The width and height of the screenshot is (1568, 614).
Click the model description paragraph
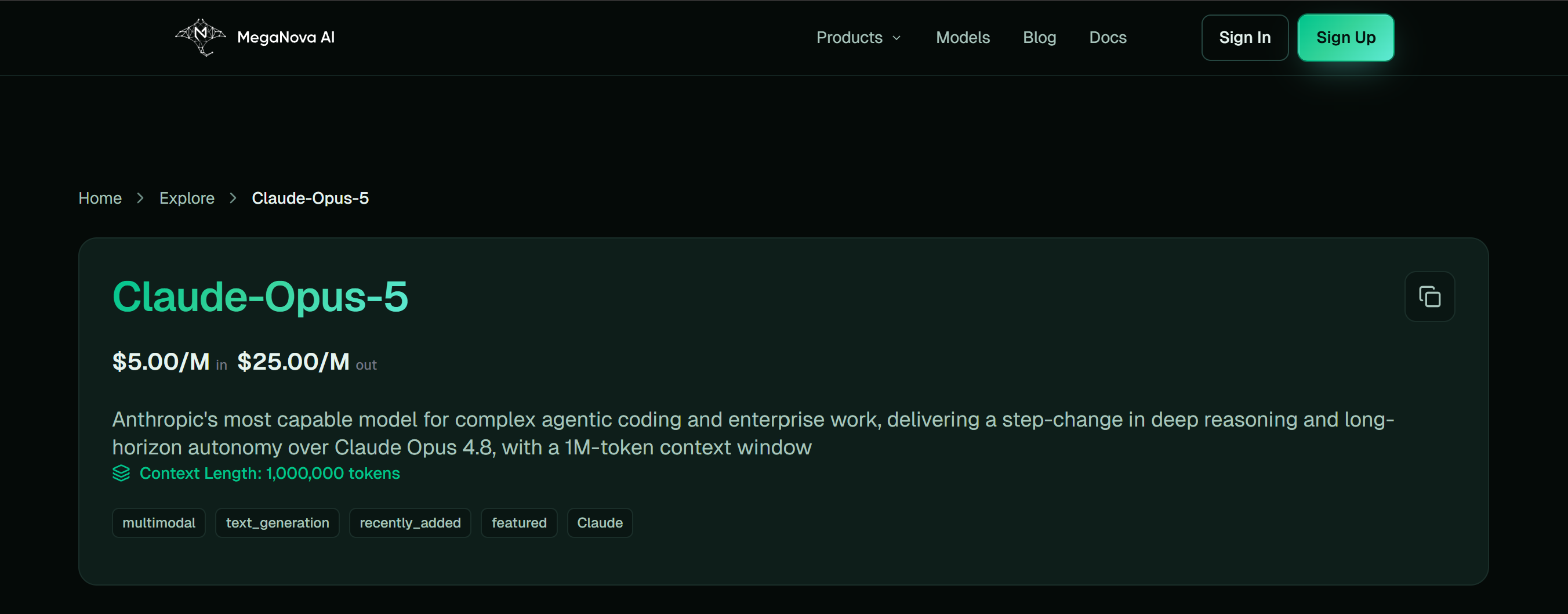click(754, 433)
